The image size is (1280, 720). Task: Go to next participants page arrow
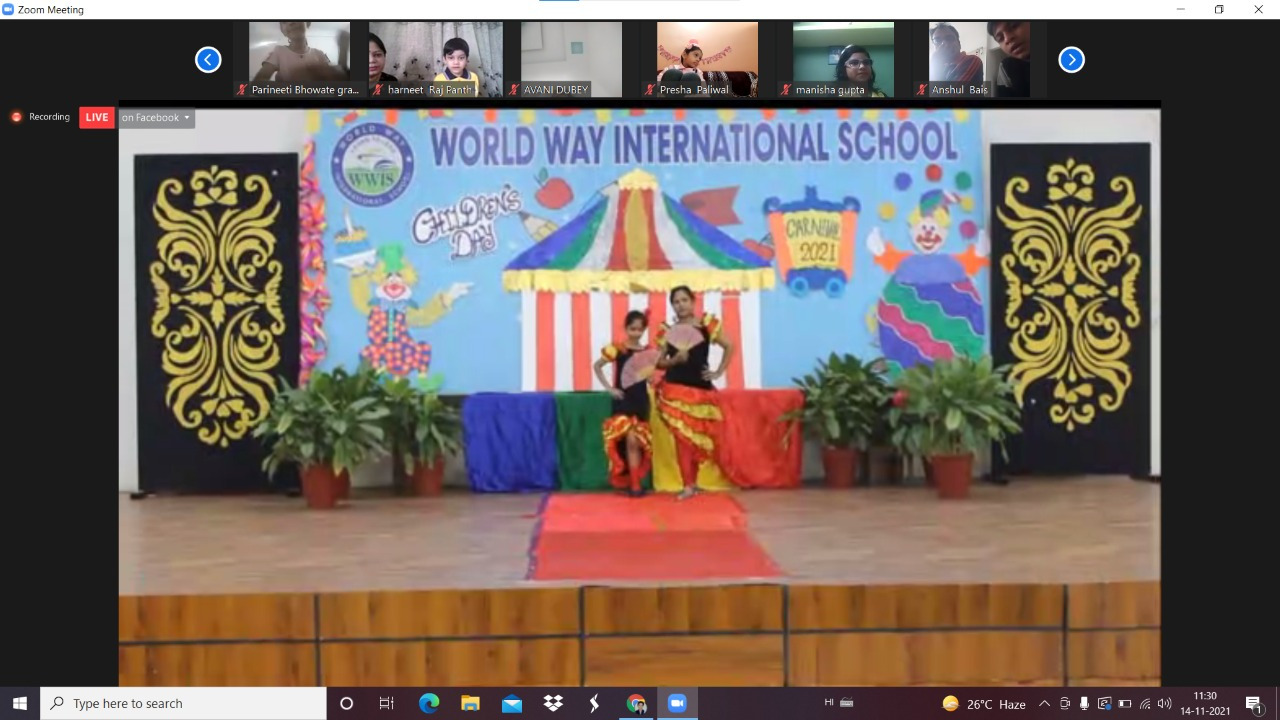tap(1071, 60)
